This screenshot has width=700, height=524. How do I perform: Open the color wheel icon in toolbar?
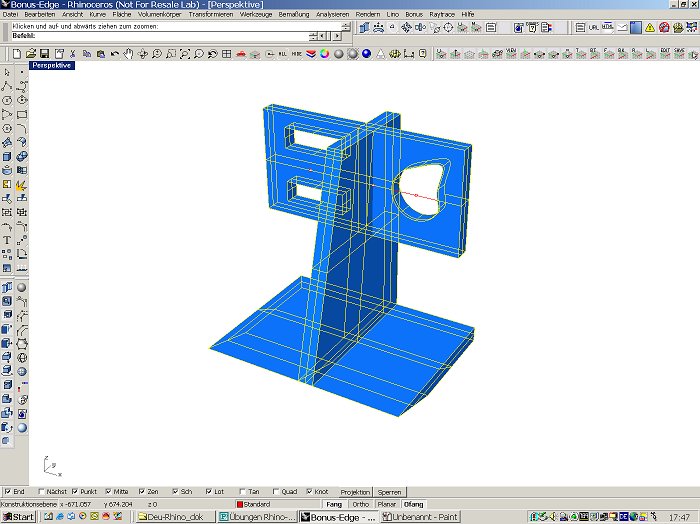pos(324,53)
